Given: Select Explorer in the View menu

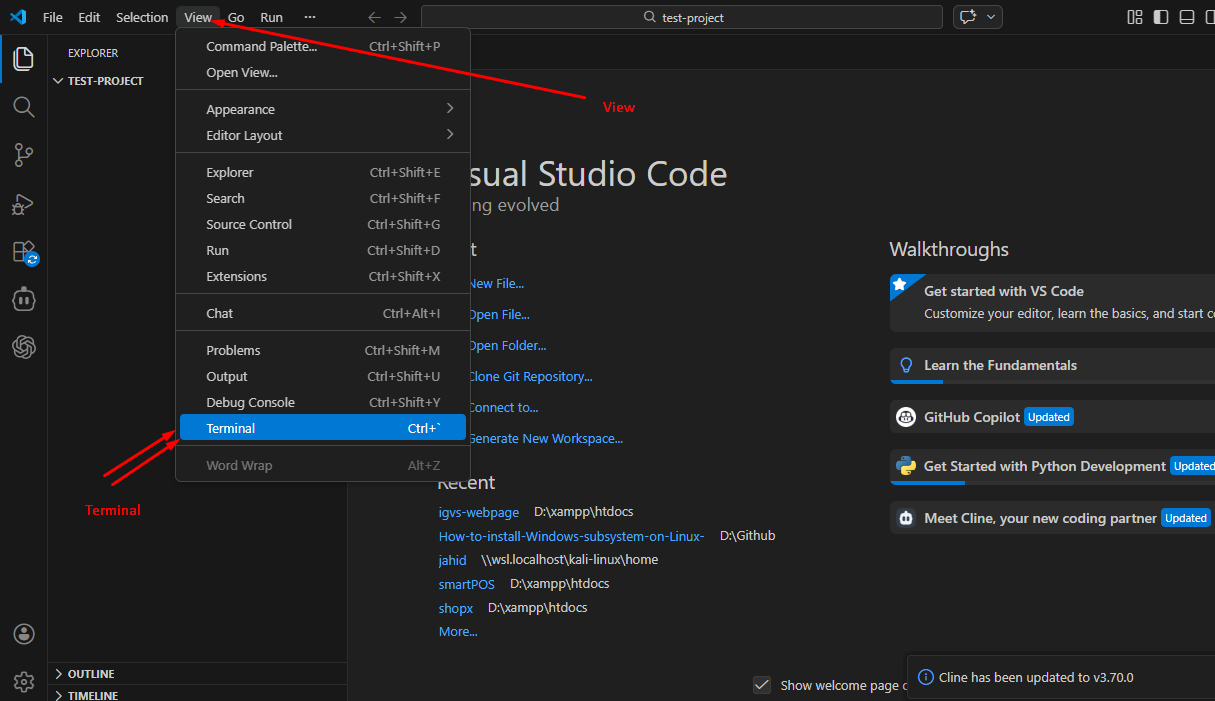Looking at the screenshot, I should (322, 172).
